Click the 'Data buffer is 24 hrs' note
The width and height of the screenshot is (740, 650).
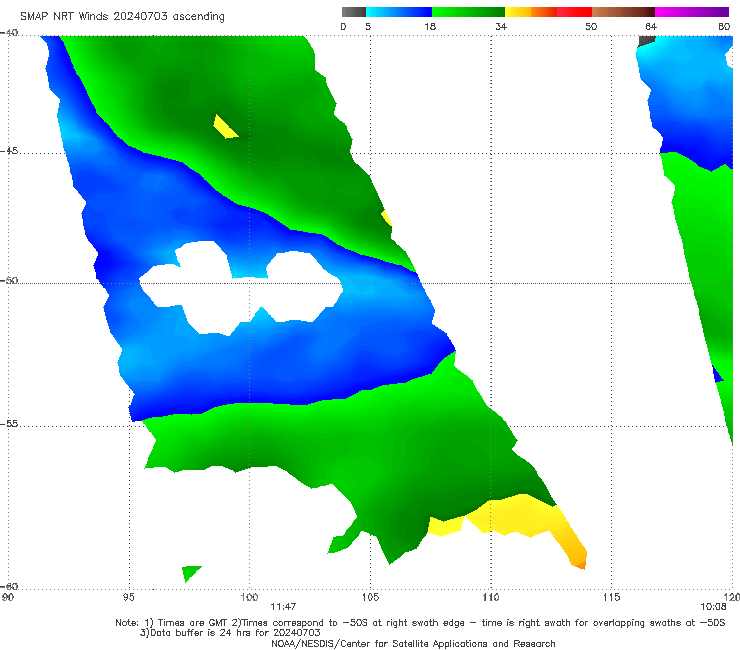[x=230, y=633]
